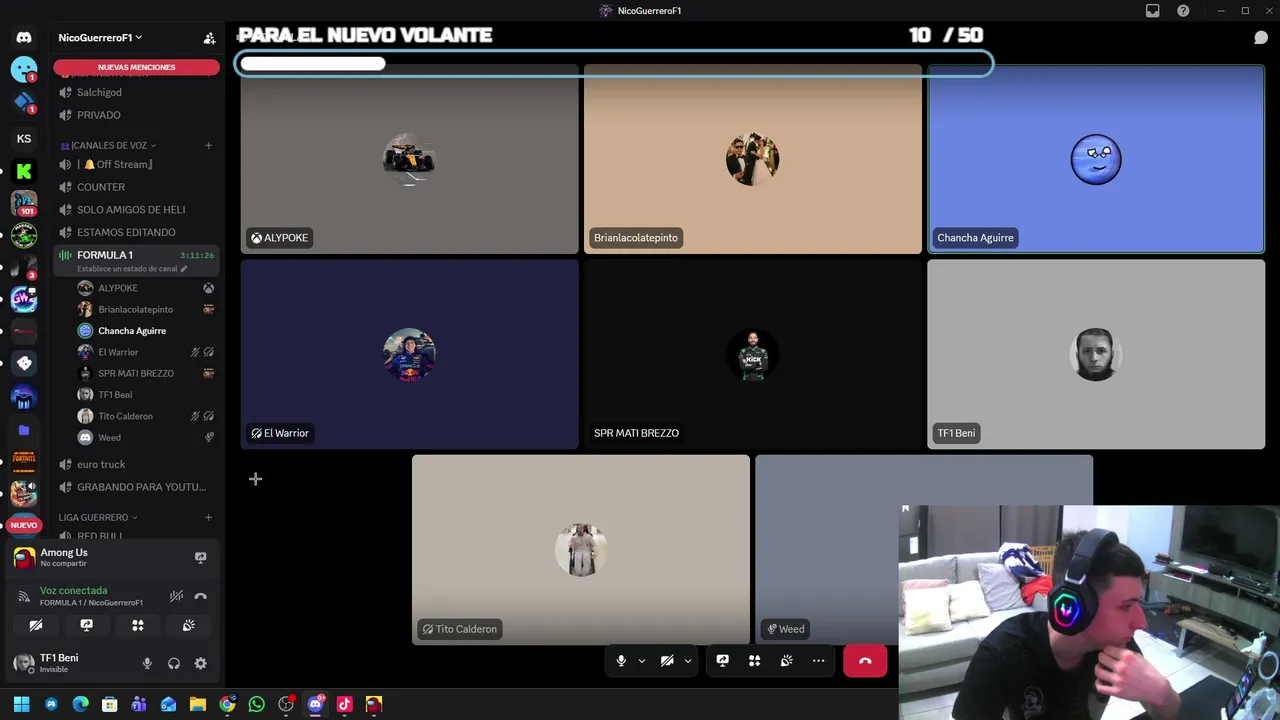The image size is (1280, 720).
Task: Open the Fortnite server icon
Action: [x=24, y=460]
